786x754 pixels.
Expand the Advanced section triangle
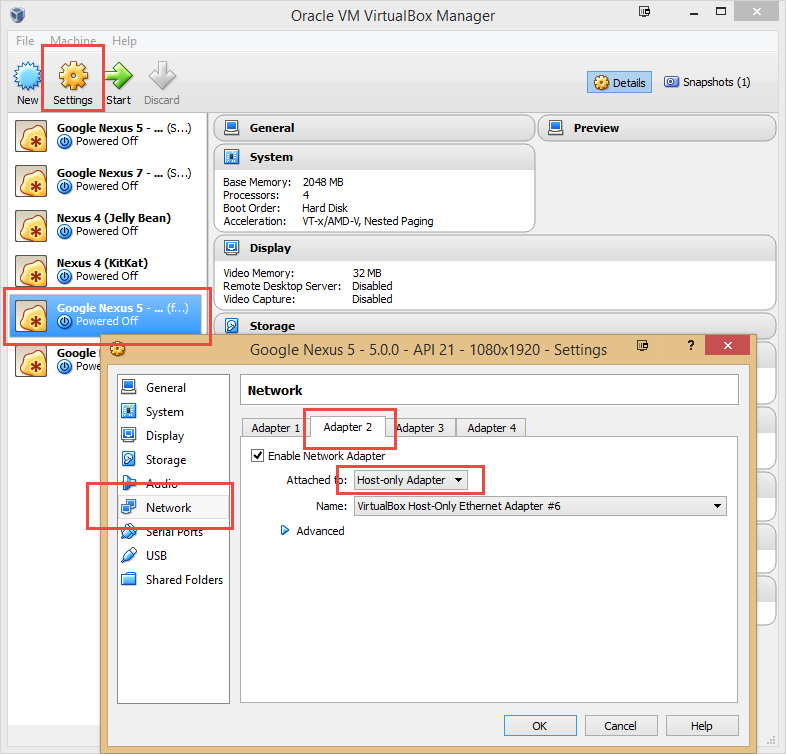pyautogui.click(x=285, y=530)
